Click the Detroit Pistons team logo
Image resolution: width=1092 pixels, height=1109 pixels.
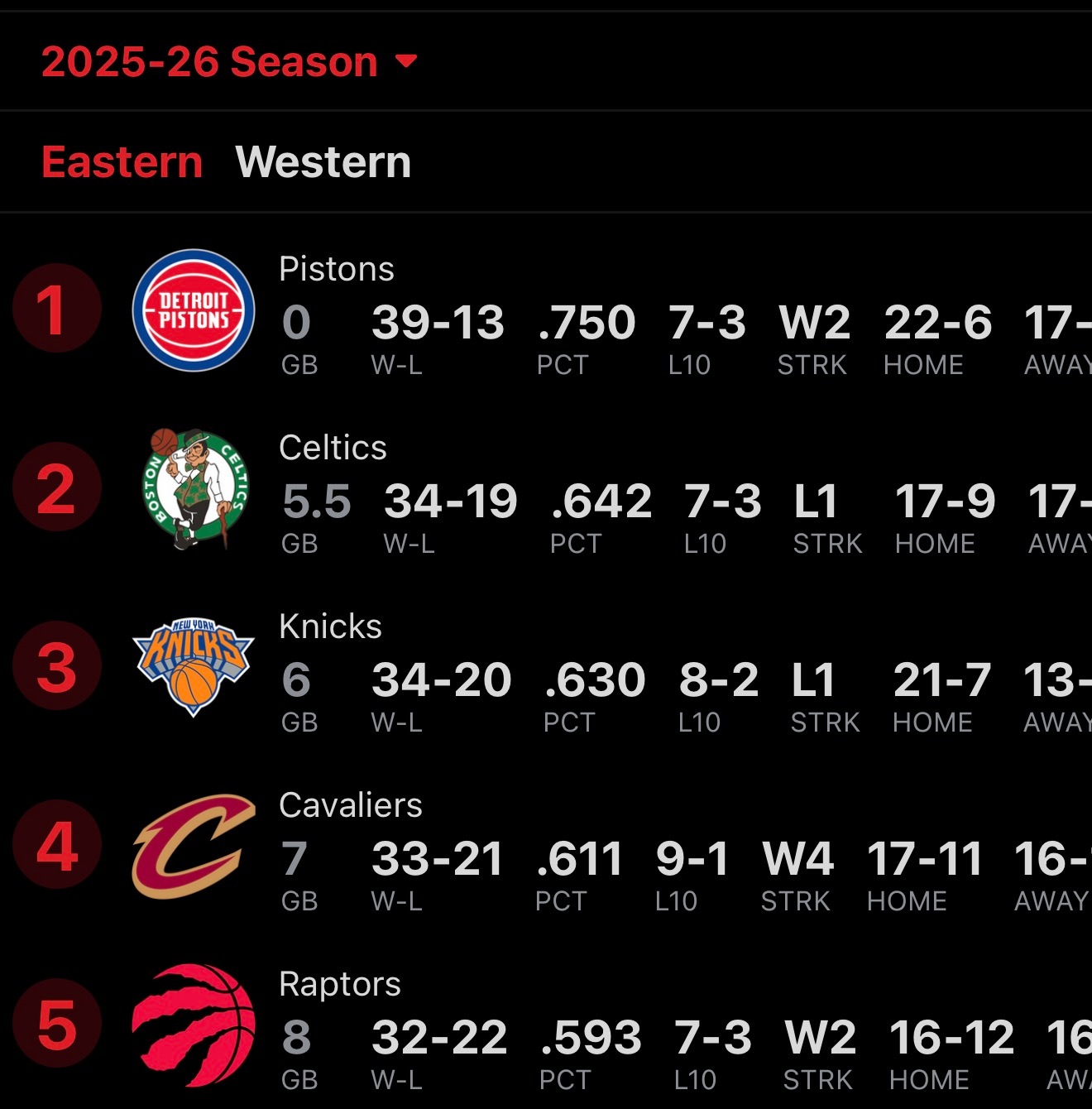[x=194, y=310]
